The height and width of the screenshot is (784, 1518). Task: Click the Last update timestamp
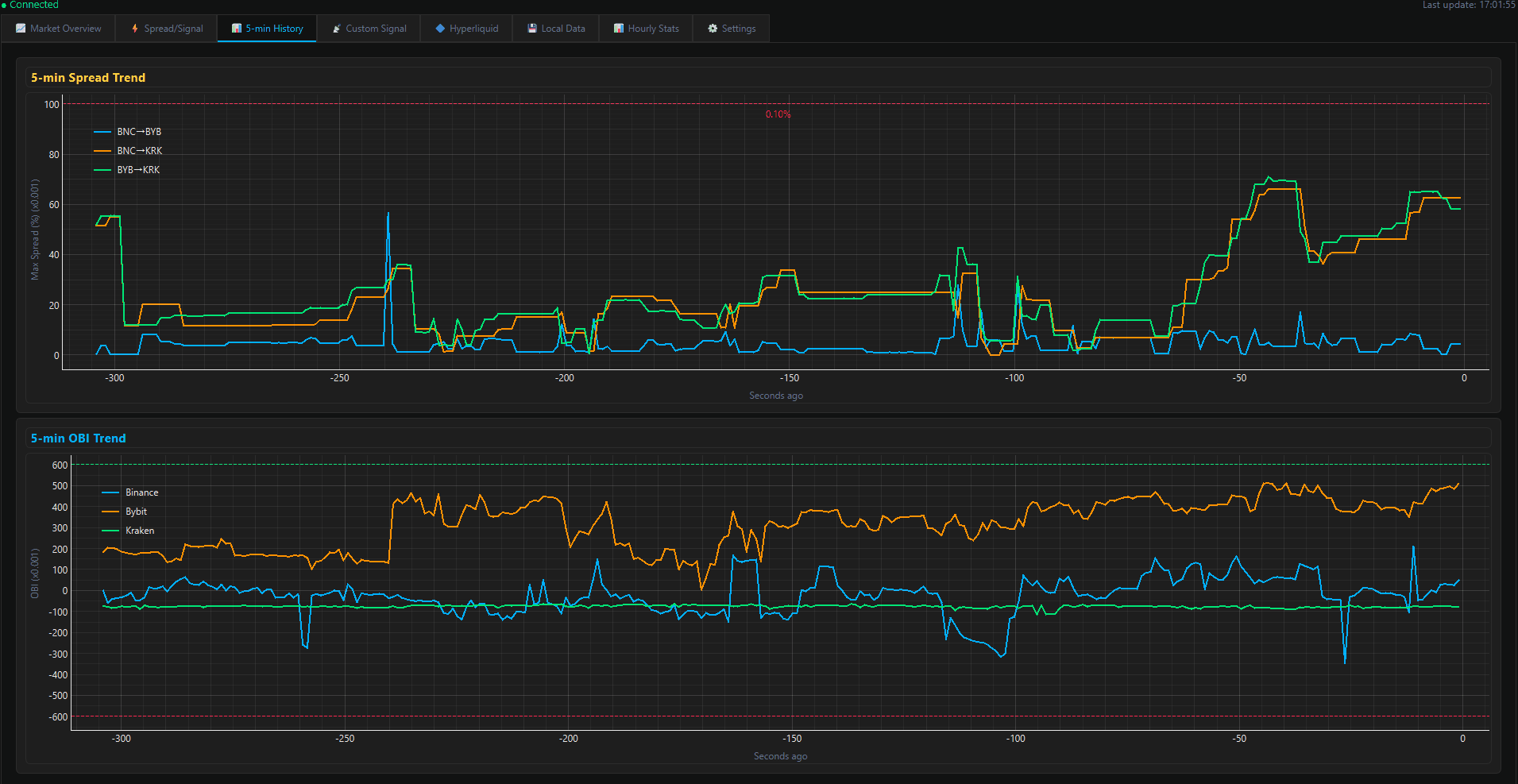[1469, 5]
